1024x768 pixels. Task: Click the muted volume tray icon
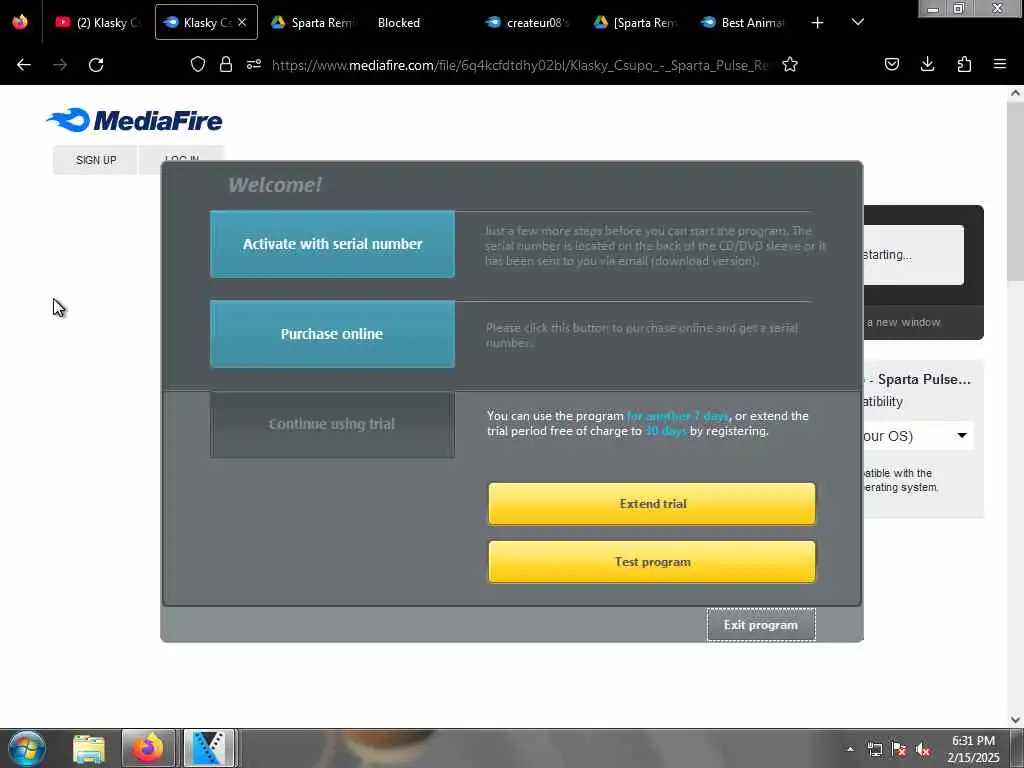click(x=923, y=749)
